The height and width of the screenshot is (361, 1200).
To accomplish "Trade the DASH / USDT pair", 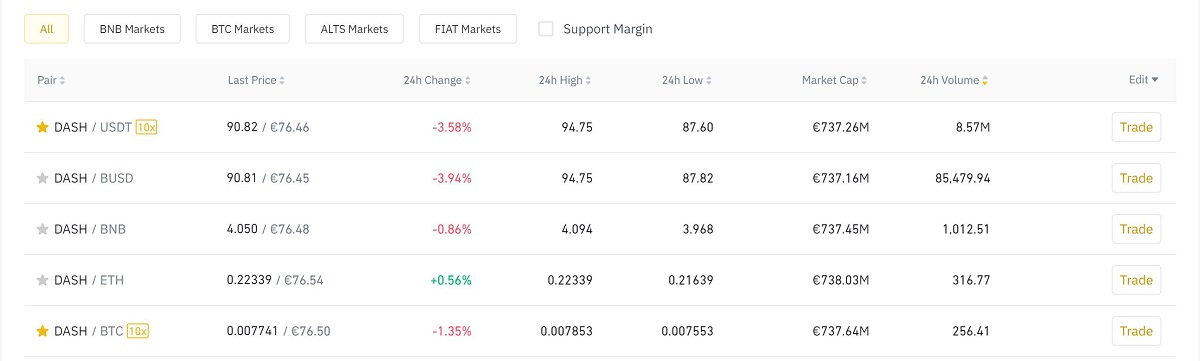I will click(x=1136, y=127).
